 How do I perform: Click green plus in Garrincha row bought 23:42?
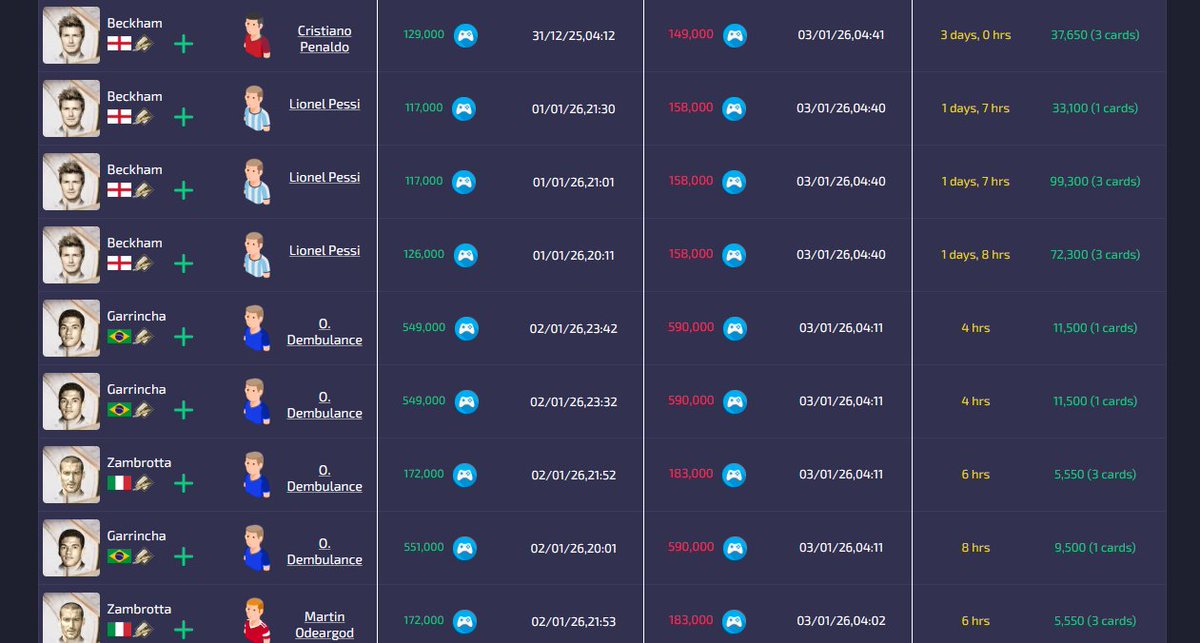pos(184,337)
